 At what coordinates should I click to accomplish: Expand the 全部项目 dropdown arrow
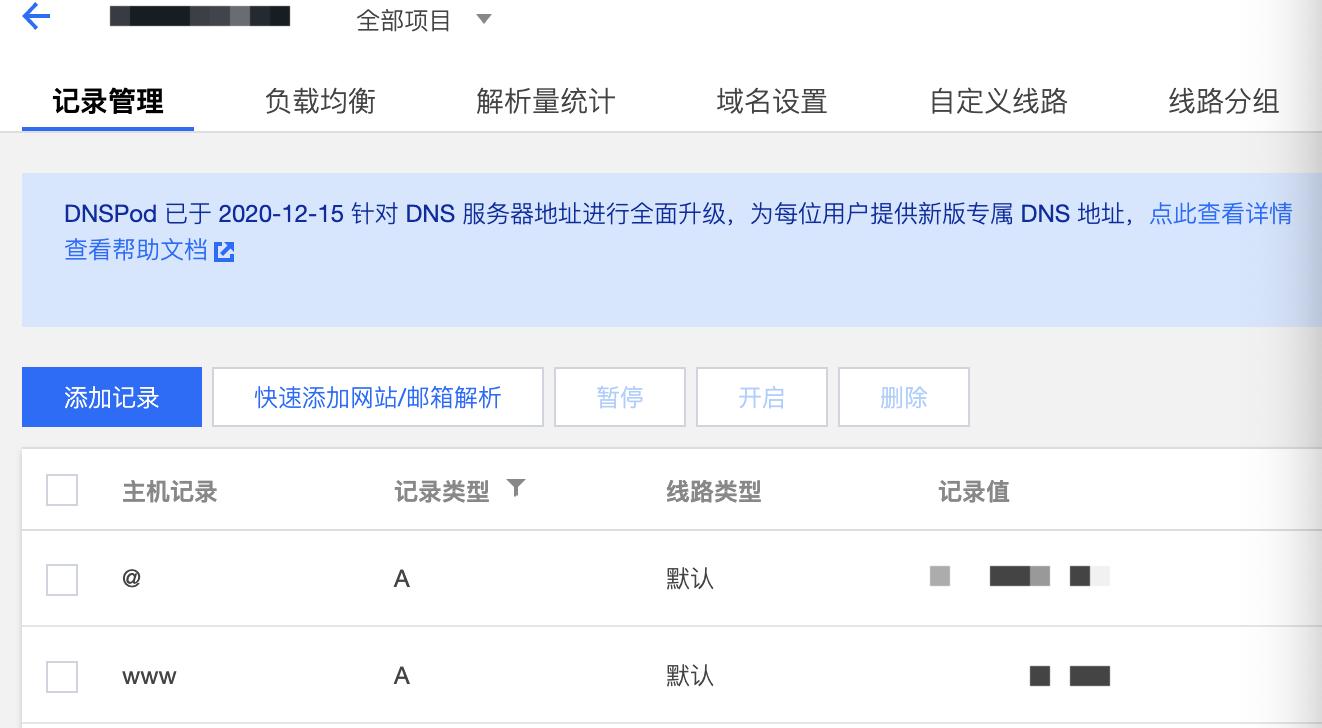pyautogui.click(x=484, y=19)
